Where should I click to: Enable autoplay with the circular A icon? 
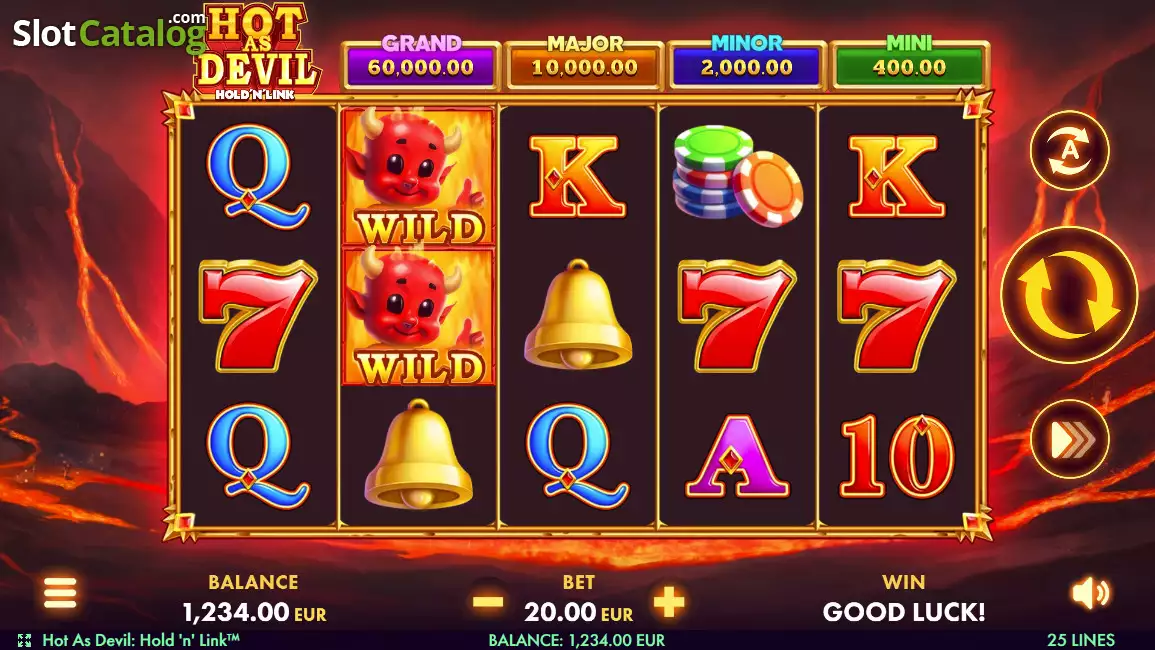pos(1070,150)
